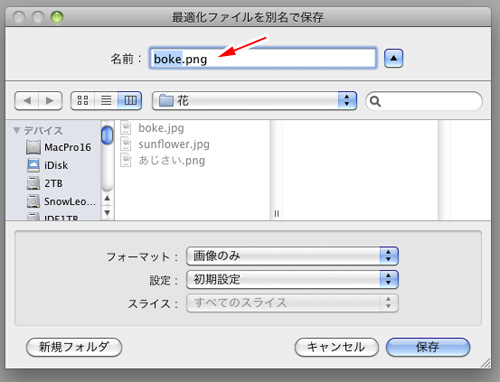Switch to list view mode
Viewport: 500px width, 382px height.
point(106,101)
